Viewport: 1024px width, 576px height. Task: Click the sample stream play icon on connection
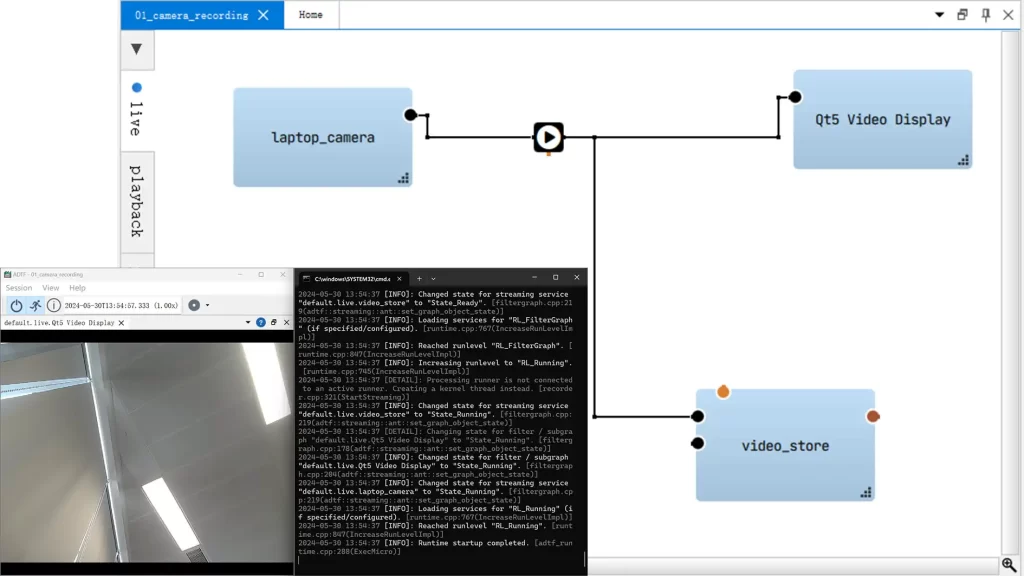(548, 137)
